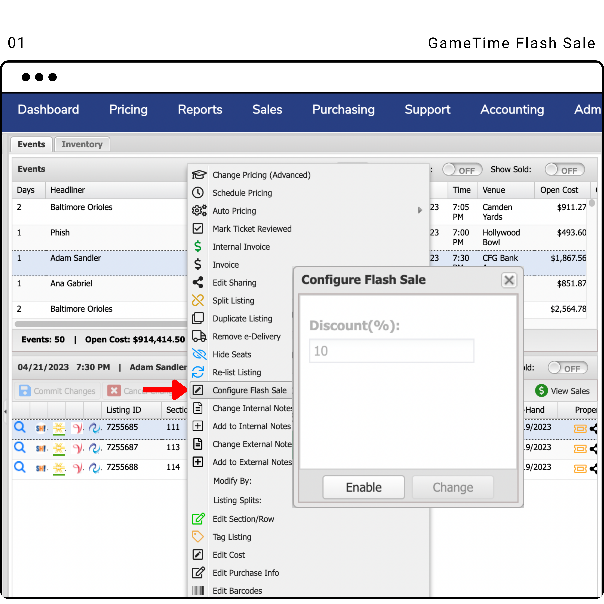Image resolution: width=604 pixels, height=604 pixels.
Task: Select the Events tab
Action: click(x=31, y=144)
